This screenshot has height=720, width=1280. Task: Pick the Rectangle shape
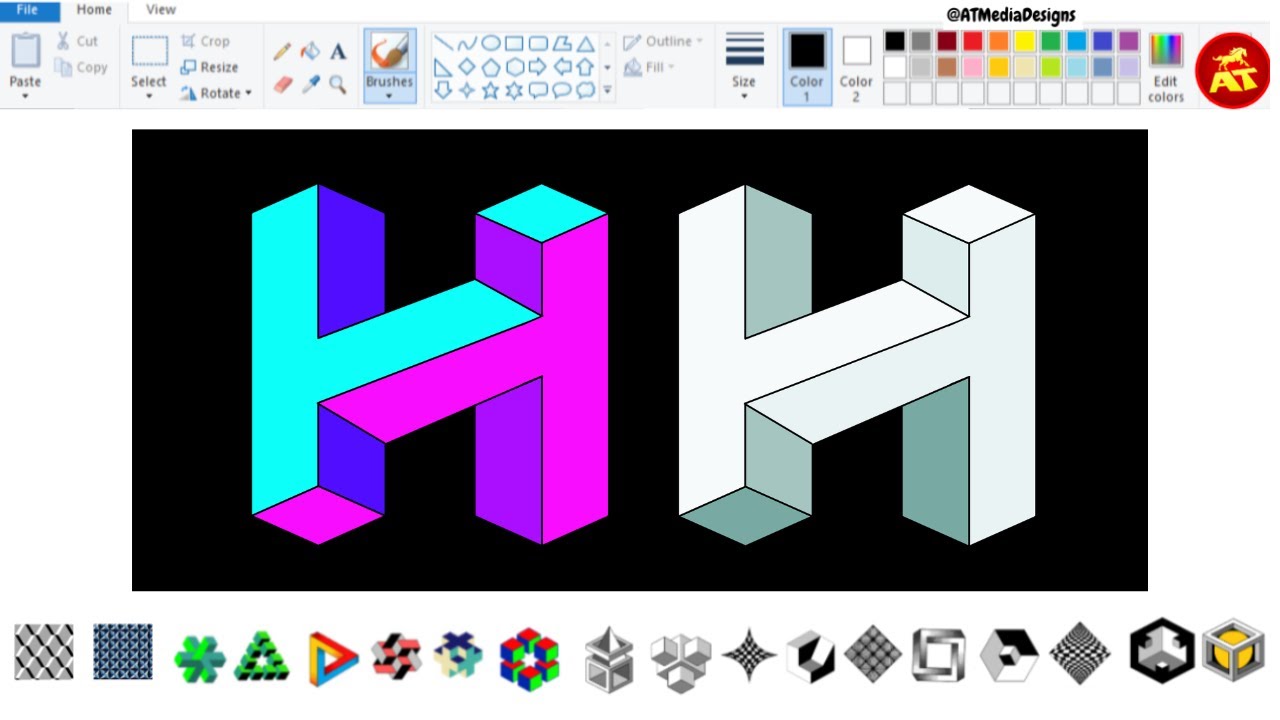point(514,43)
